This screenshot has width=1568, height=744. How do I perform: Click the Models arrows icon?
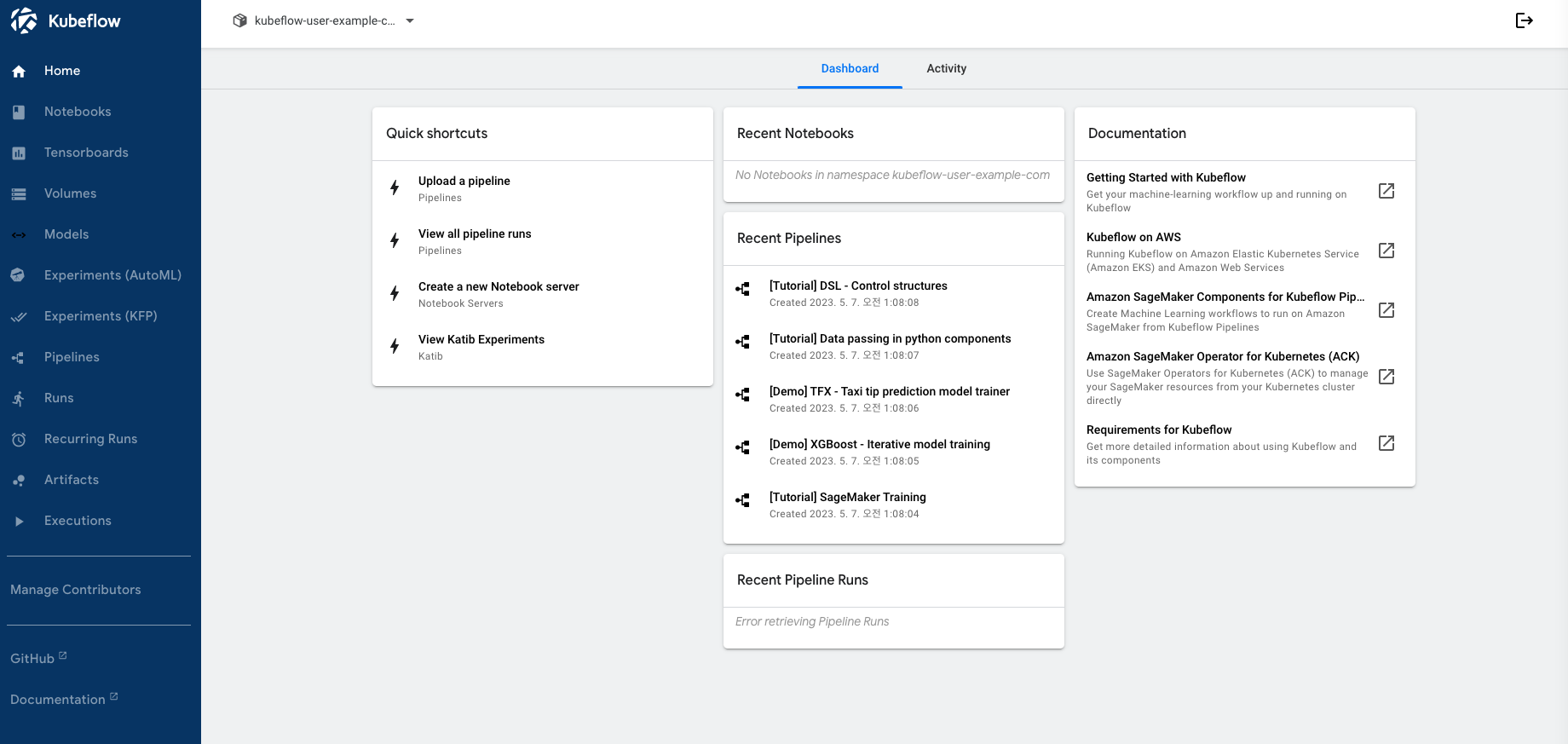(19, 235)
